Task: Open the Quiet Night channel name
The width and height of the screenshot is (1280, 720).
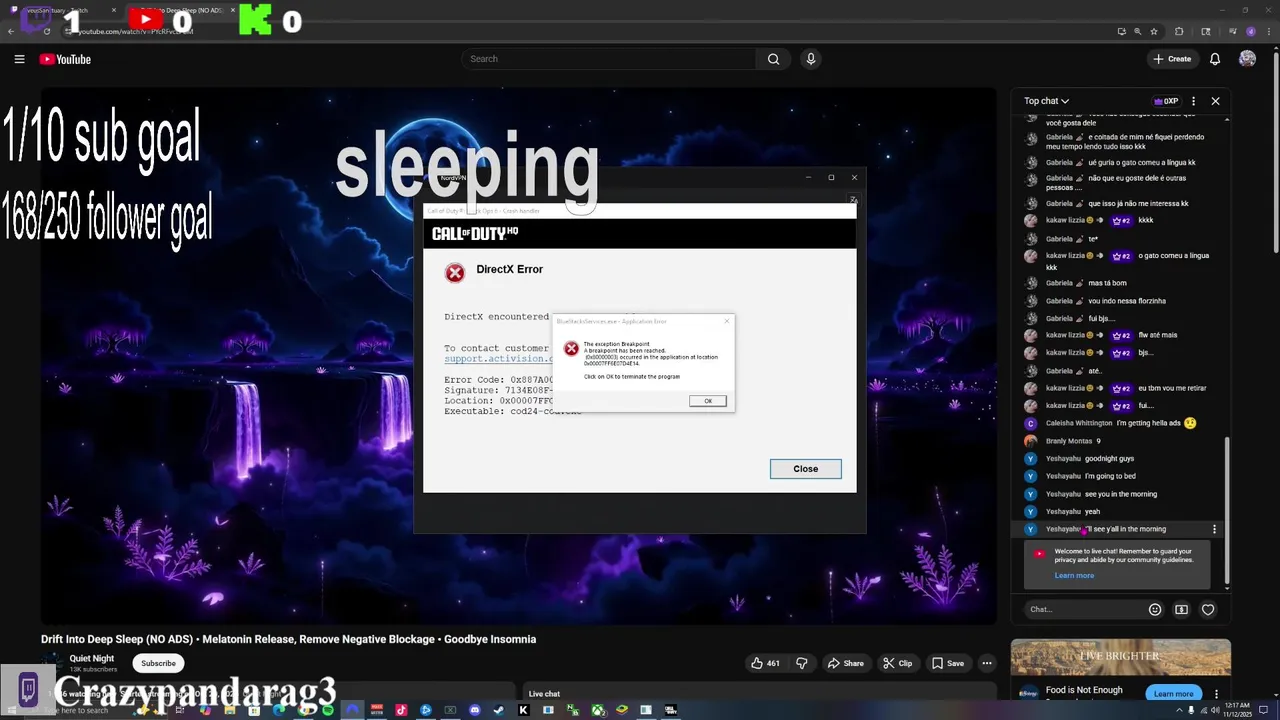Action: [x=92, y=658]
